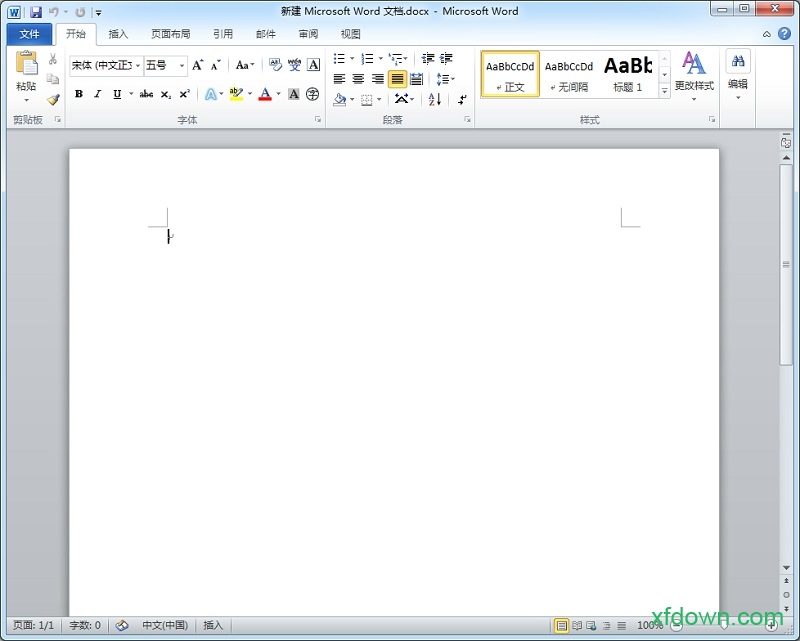Click the sort A-Z icon
Screen dimensions: 800x641
[435, 99]
